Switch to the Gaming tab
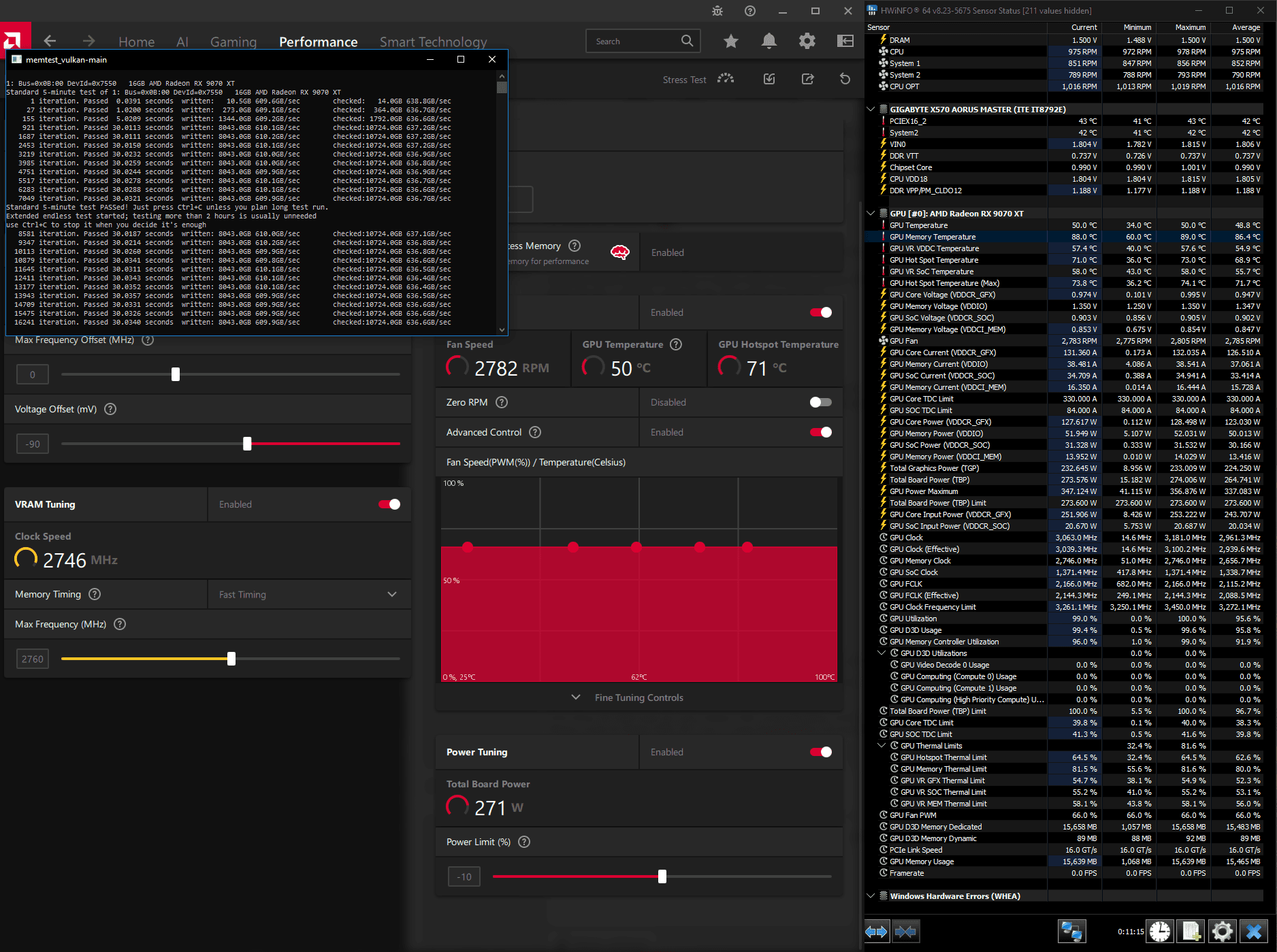Screen dimensions: 1277x952 point(233,42)
